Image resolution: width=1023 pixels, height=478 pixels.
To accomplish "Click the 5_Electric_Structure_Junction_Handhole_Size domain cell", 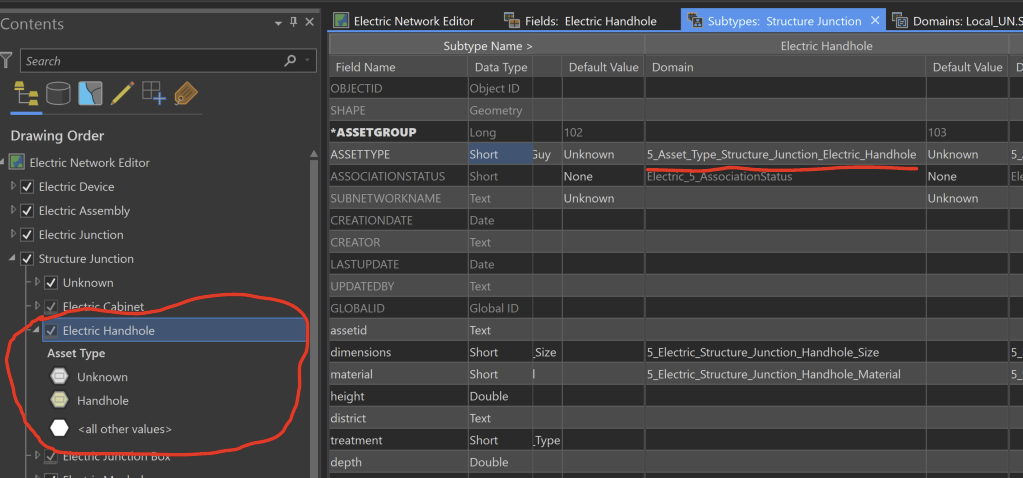I will [785, 352].
